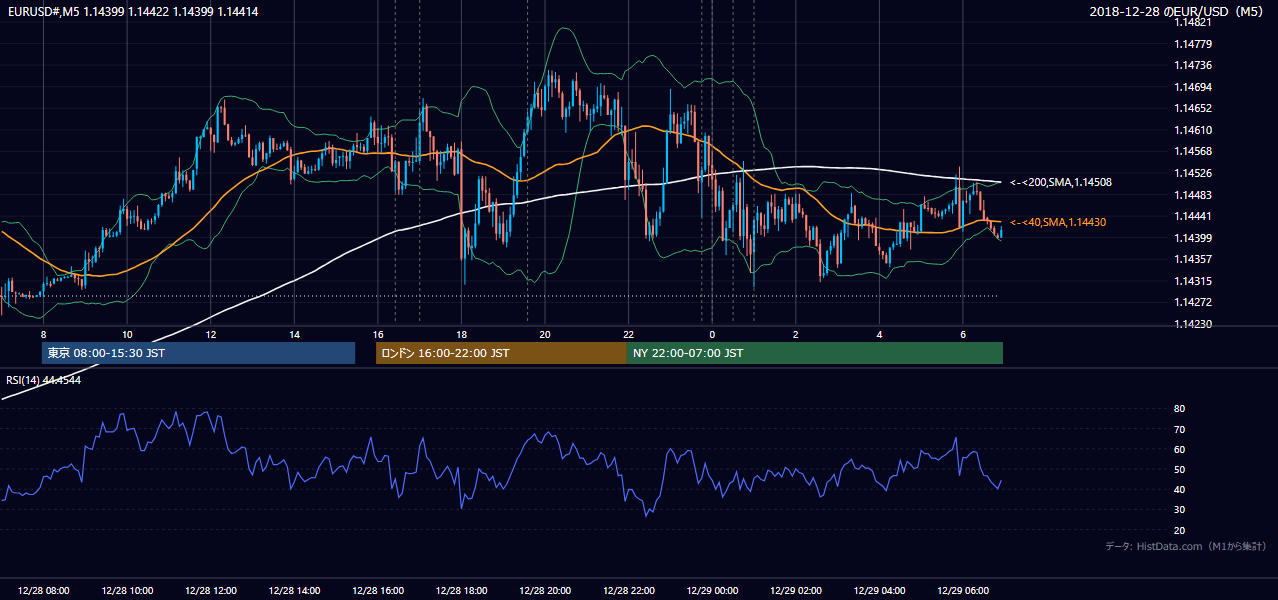Click the hour 2 tick under the price chart

click(796, 334)
